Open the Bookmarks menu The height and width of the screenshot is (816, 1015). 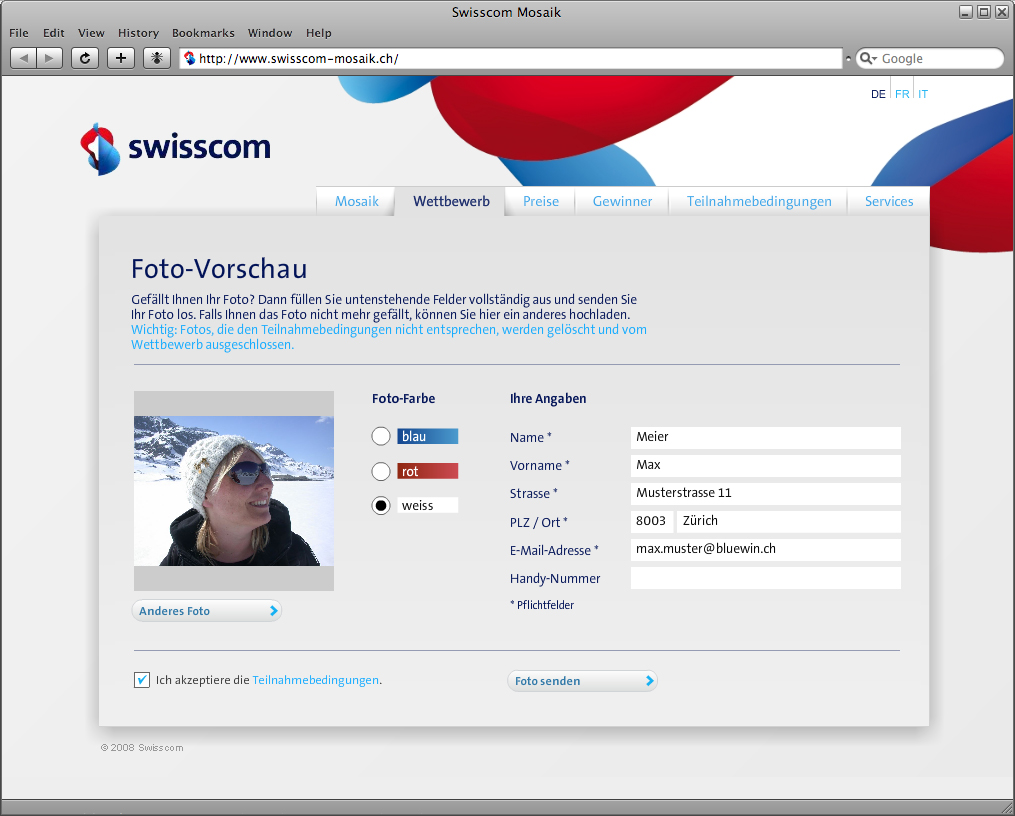pyautogui.click(x=203, y=33)
